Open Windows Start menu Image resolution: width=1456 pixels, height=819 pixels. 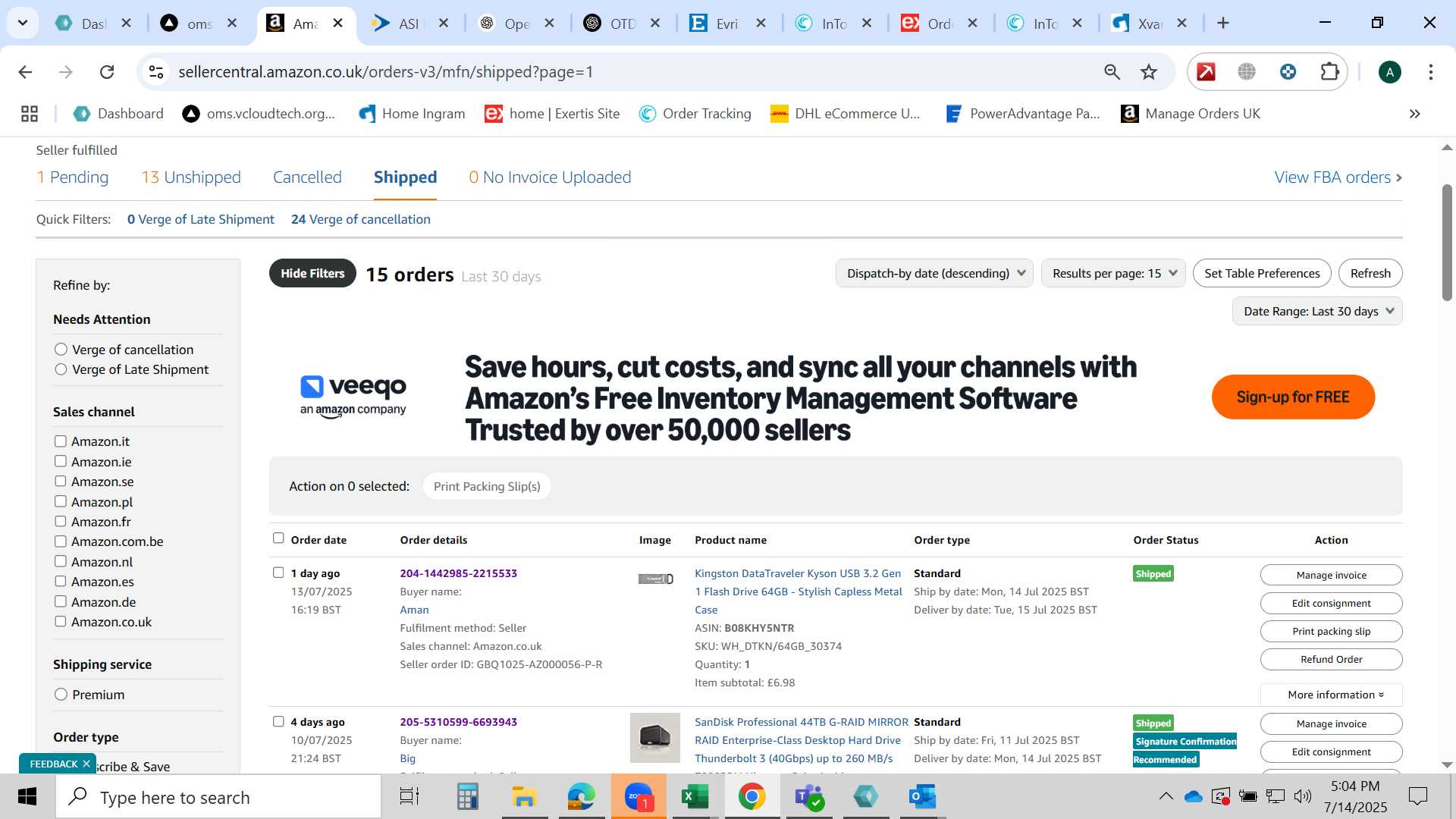27,797
